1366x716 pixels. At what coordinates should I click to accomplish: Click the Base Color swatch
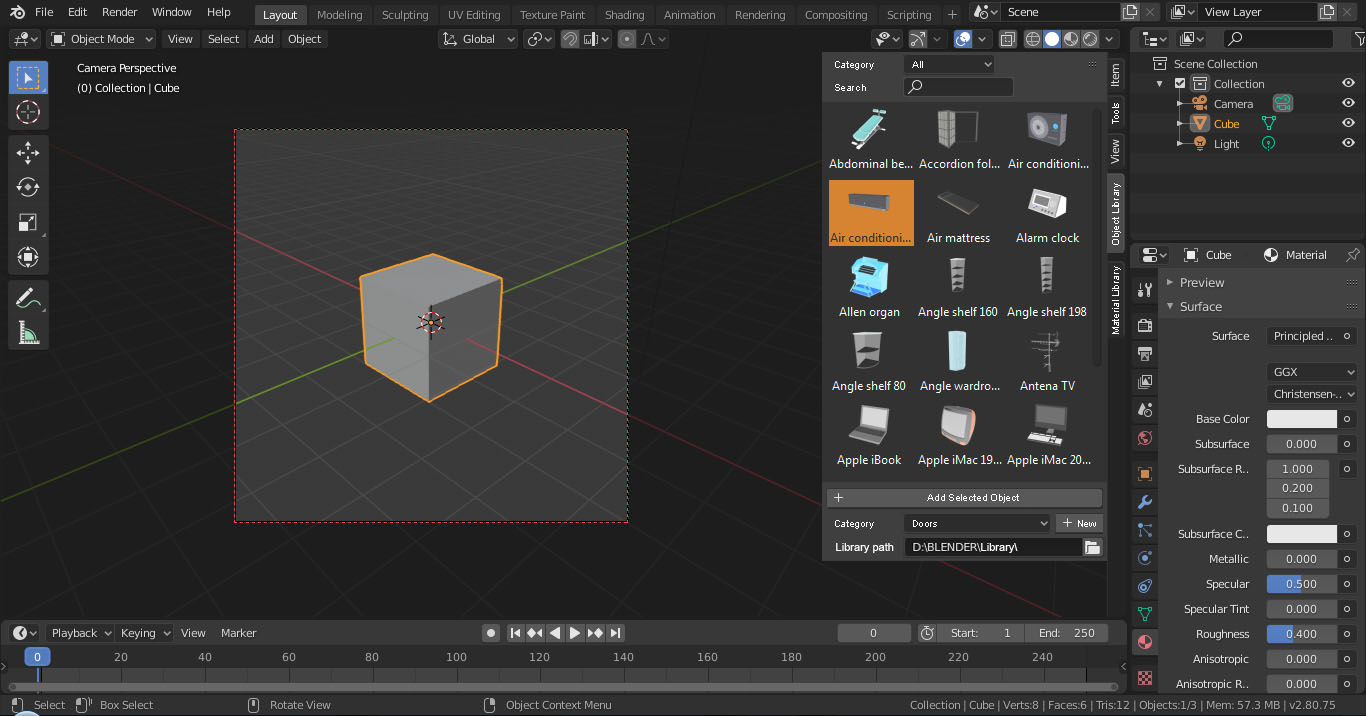pos(1302,419)
